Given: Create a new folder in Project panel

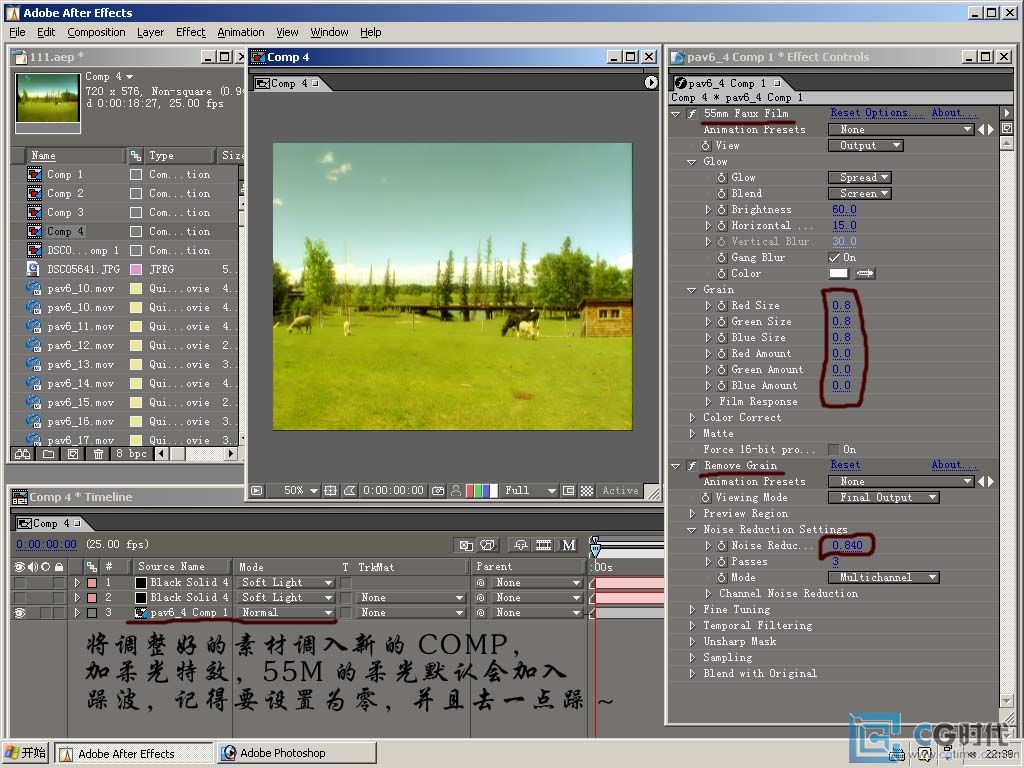Looking at the screenshot, I should point(48,454).
